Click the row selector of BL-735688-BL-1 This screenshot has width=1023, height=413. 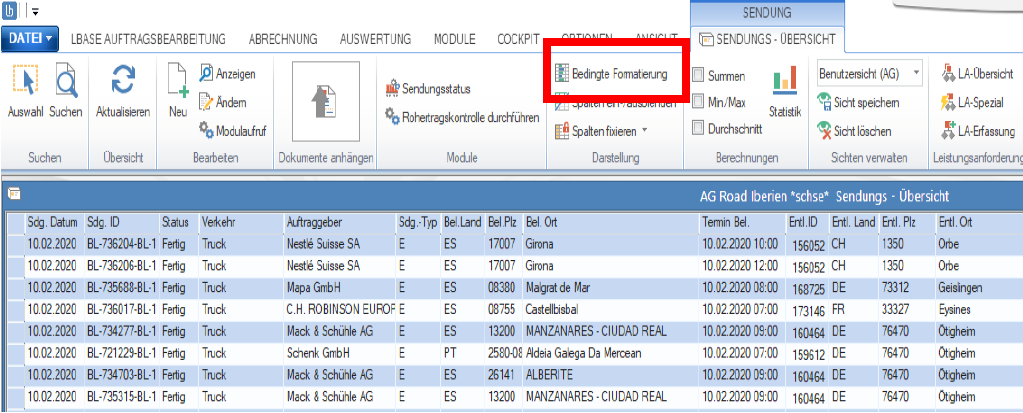[x=16, y=288]
